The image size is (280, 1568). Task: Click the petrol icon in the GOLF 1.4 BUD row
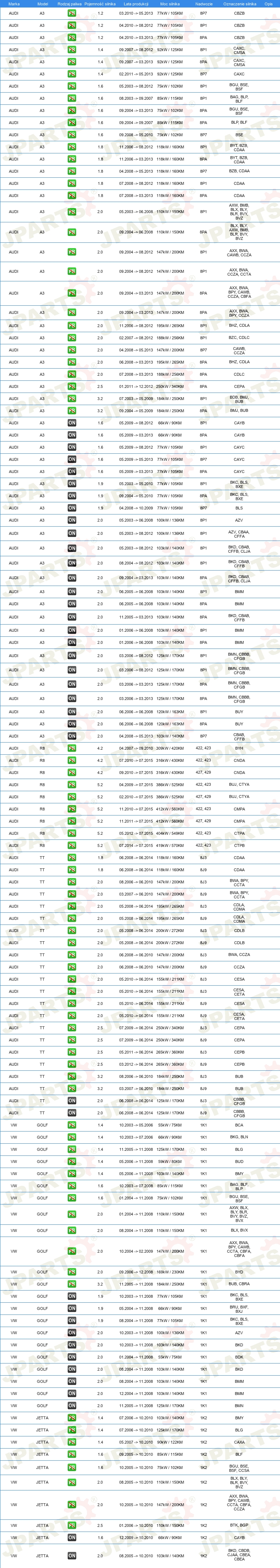[72, 1162]
